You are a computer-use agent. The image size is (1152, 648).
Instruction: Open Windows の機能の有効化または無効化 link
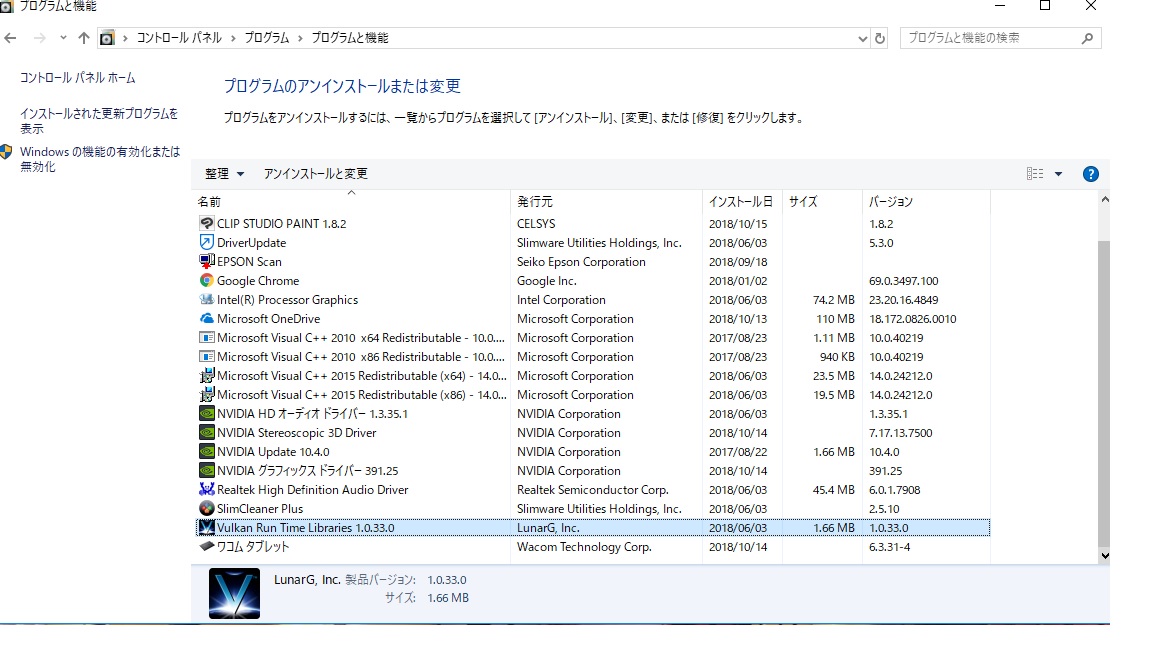(100, 159)
